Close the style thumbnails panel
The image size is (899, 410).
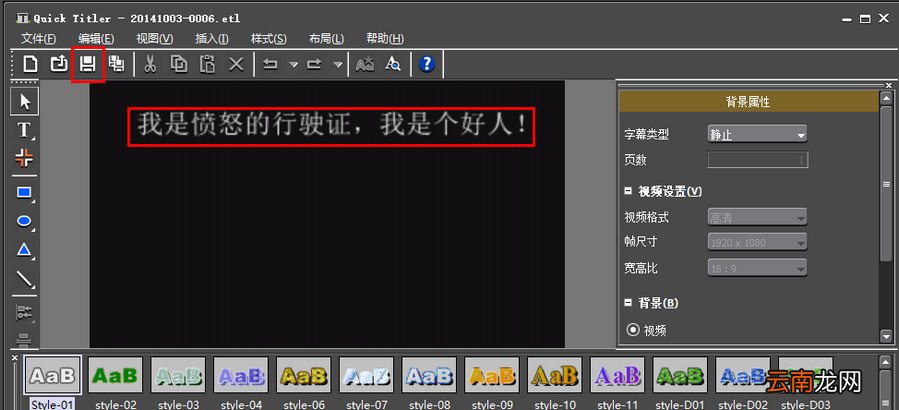(15, 358)
